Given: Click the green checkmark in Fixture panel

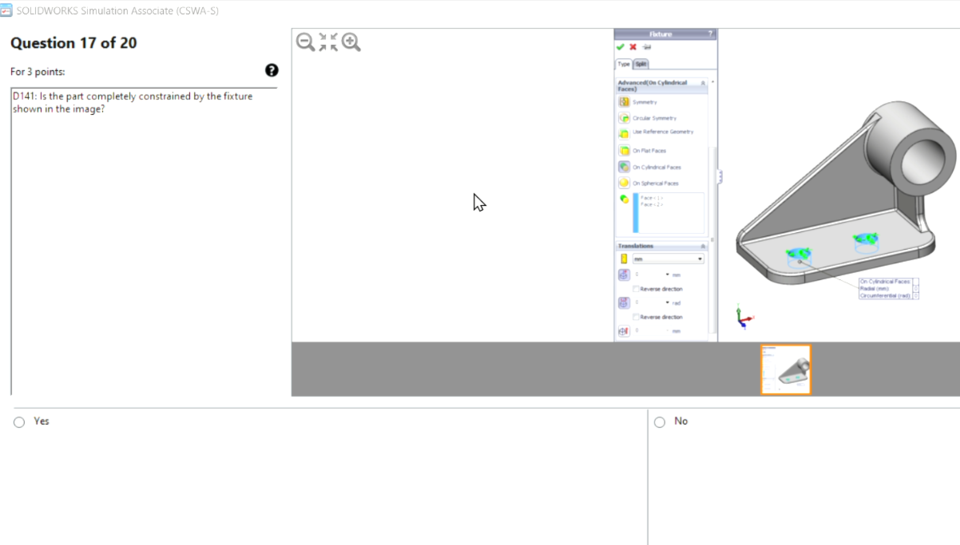Looking at the screenshot, I should (x=620, y=47).
